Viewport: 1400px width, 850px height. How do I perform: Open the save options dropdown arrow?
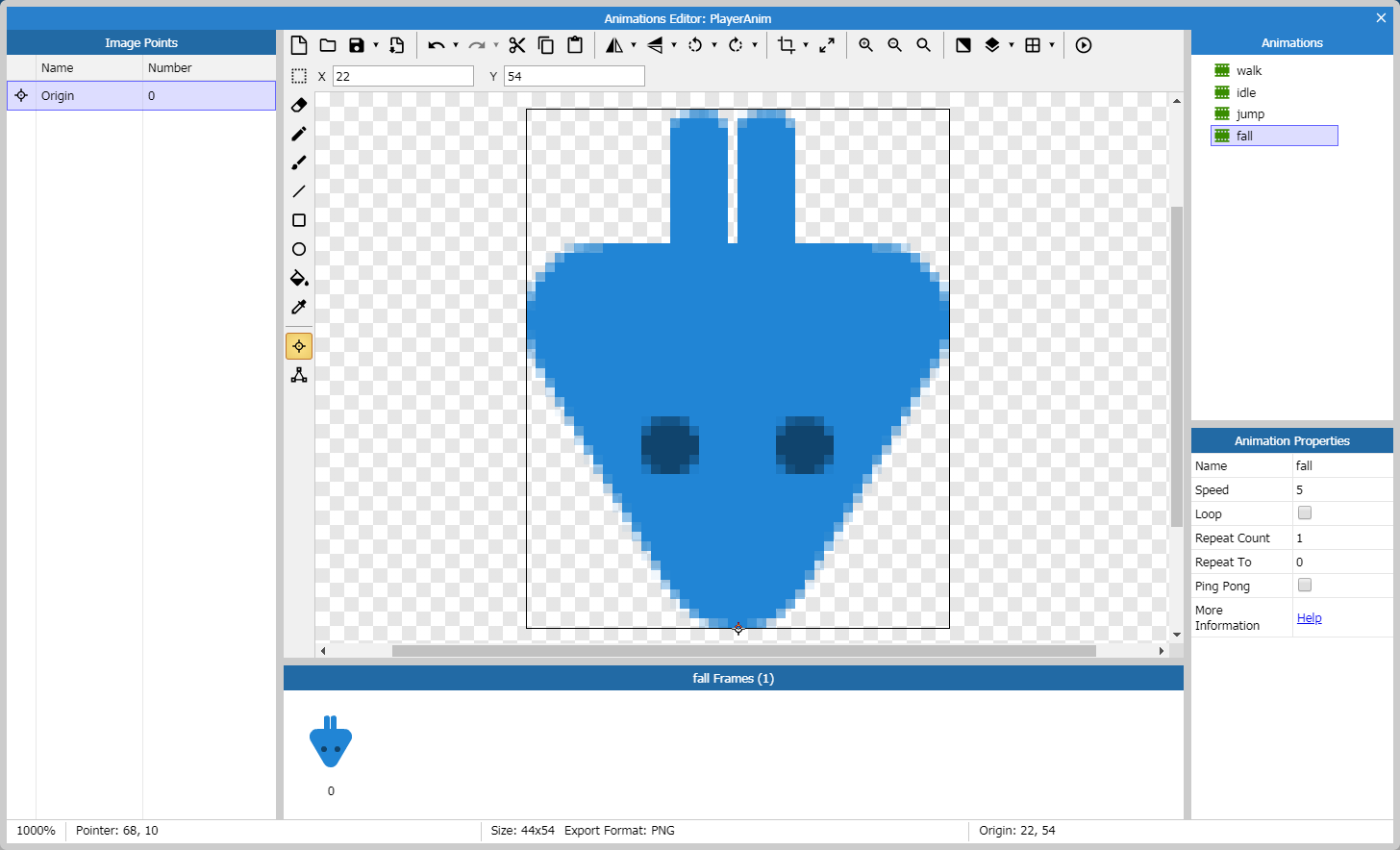pos(374,45)
